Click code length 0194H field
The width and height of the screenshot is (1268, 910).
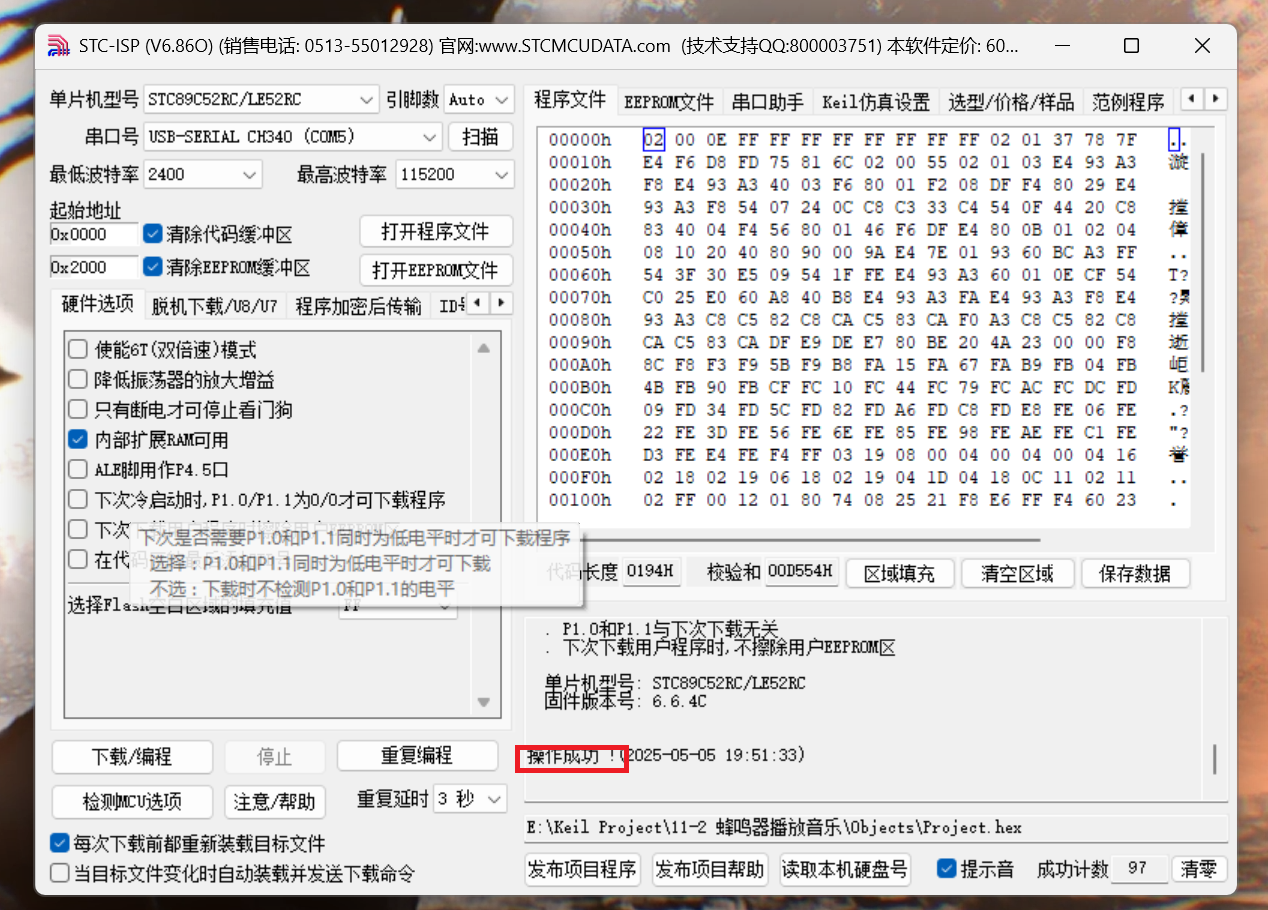click(x=651, y=572)
